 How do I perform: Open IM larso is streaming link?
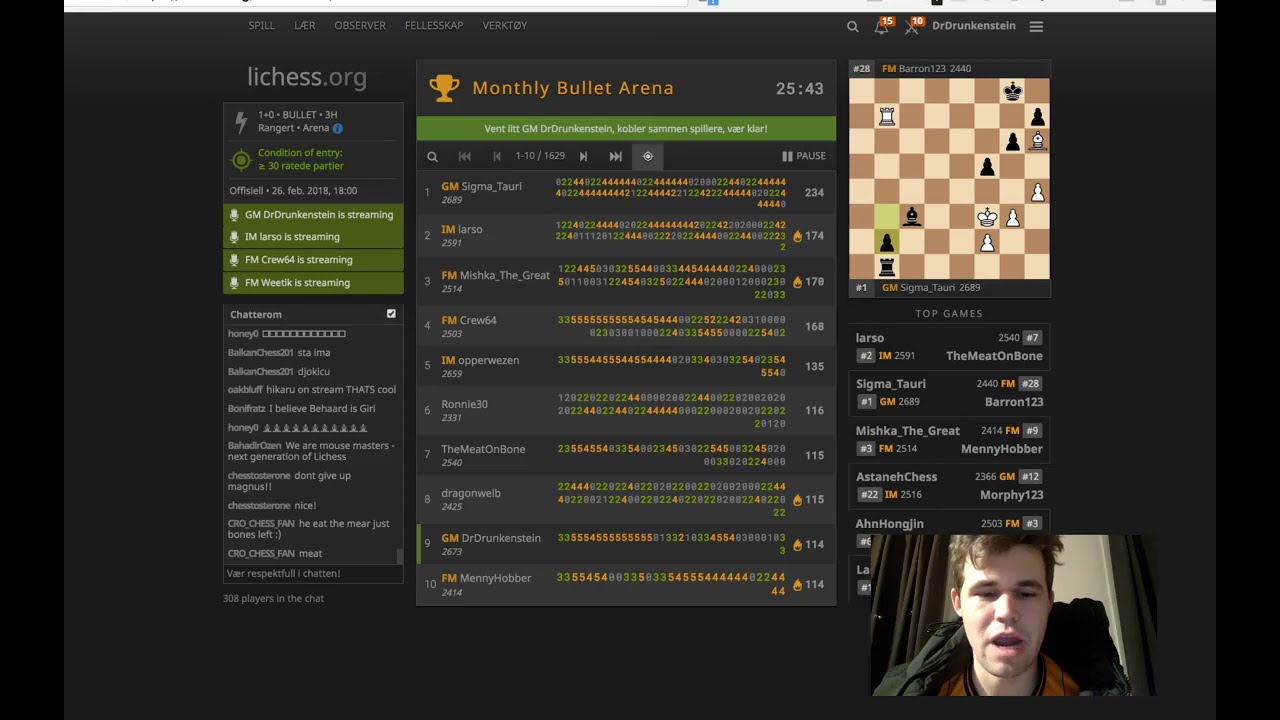point(313,237)
